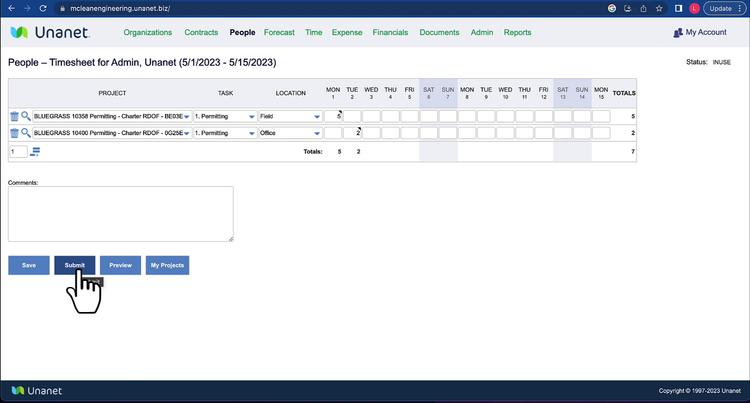Click inside the Comments text box
The width and height of the screenshot is (750, 403).
pyautogui.click(x=120, y=213)
